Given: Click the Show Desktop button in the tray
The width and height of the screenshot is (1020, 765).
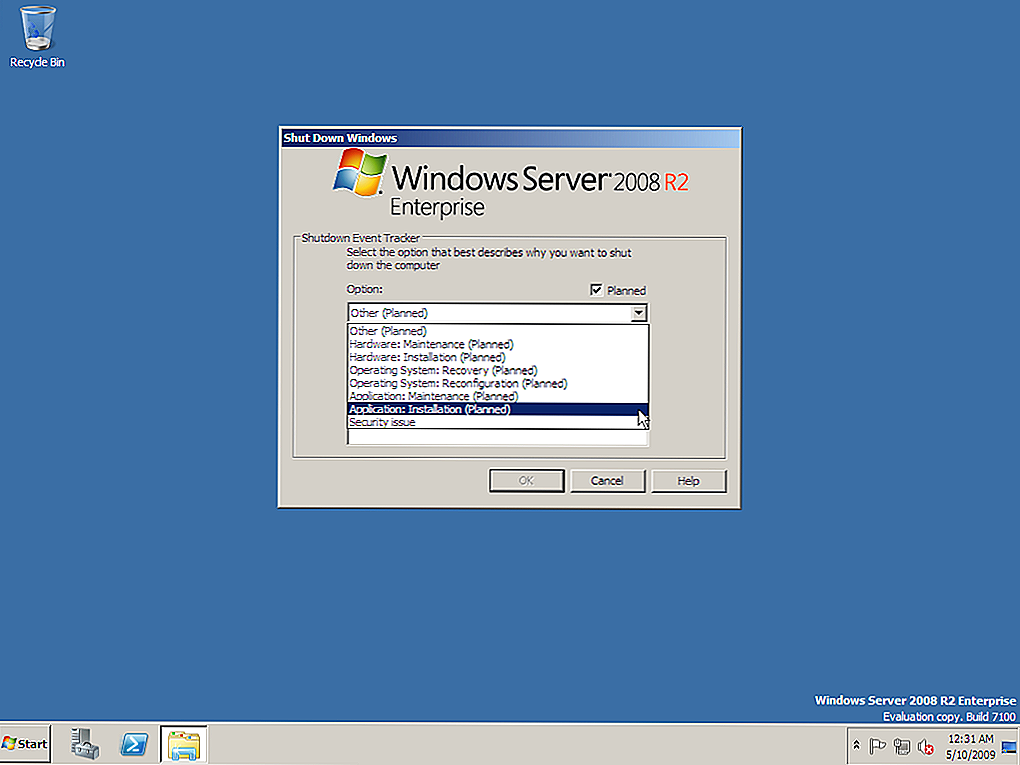Looking at the screenshot, I should click(1010, 745).
